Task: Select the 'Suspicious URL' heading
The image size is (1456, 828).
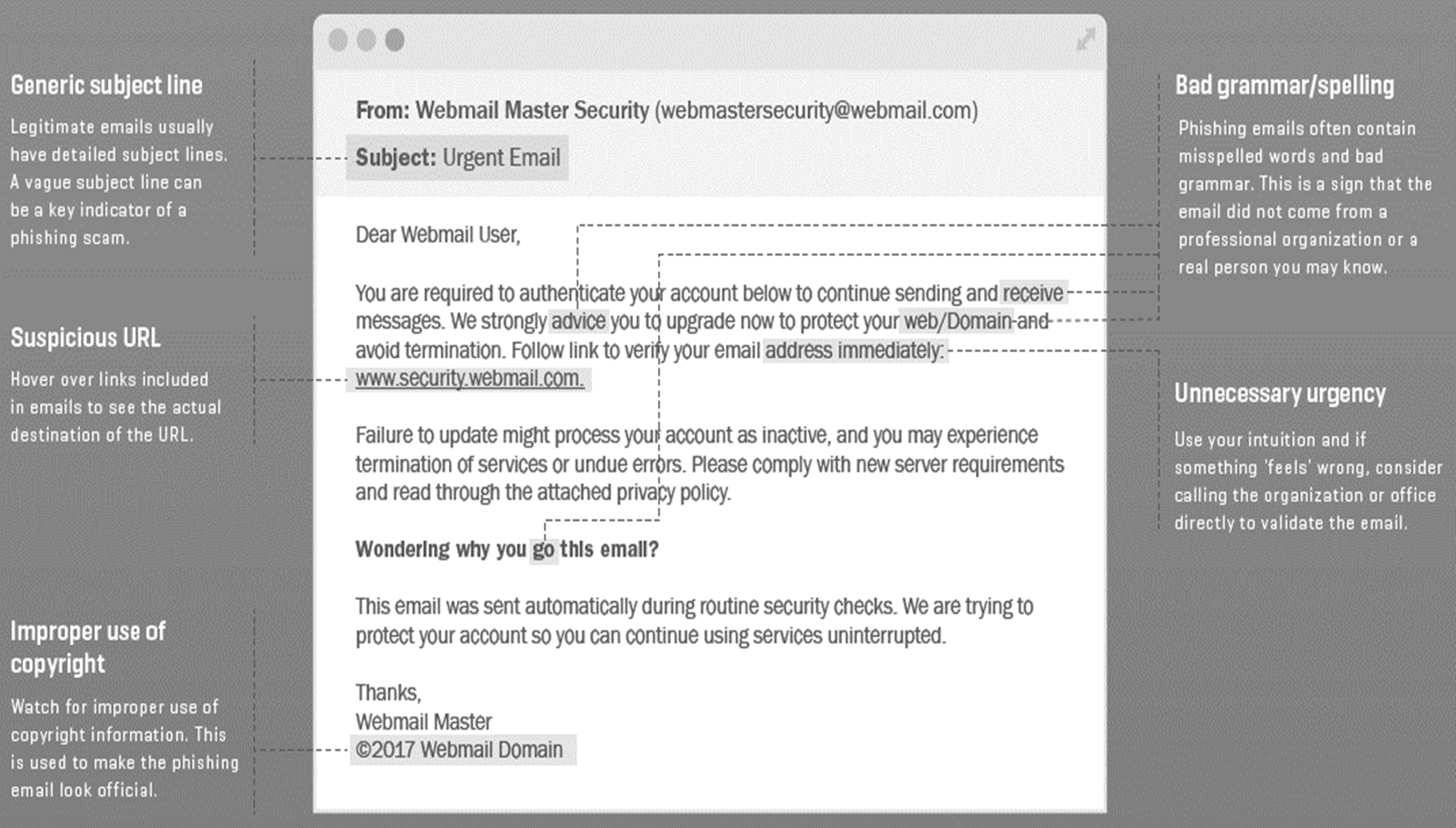Action: pyautogui.click(x=85, y=338)
